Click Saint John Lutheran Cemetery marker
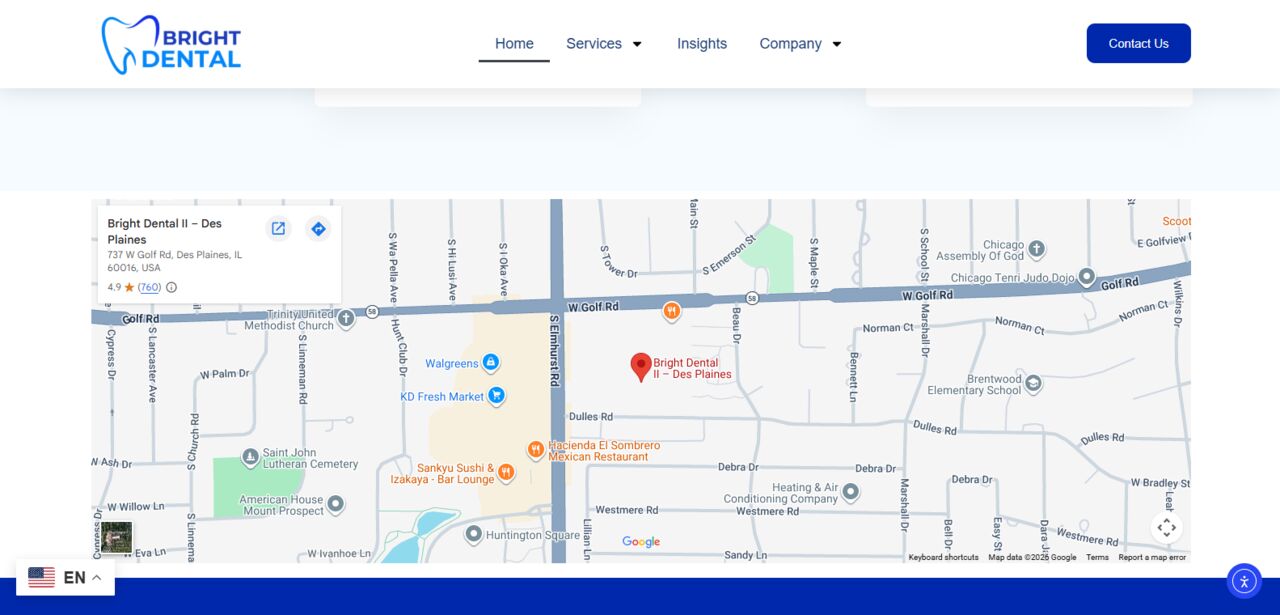 251,457
